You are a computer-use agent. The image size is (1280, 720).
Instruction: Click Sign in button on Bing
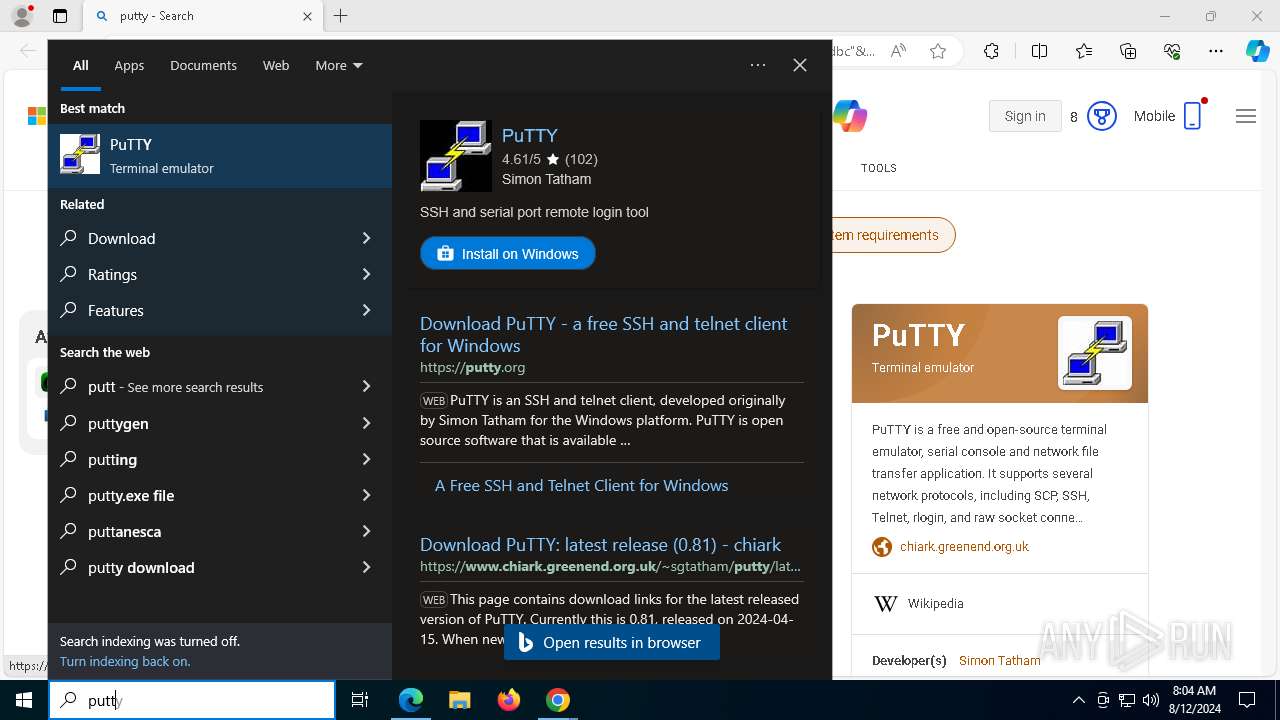[x=1025, y=116]
